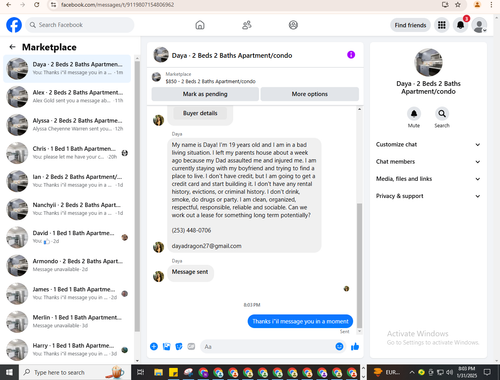Open the account profile picture menu

coord(479,25)
